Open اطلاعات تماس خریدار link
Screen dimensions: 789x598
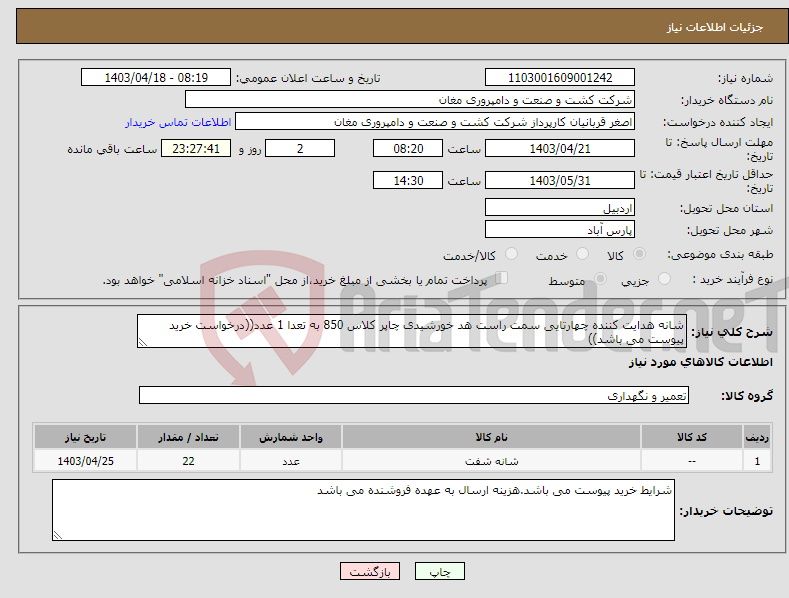178,122
